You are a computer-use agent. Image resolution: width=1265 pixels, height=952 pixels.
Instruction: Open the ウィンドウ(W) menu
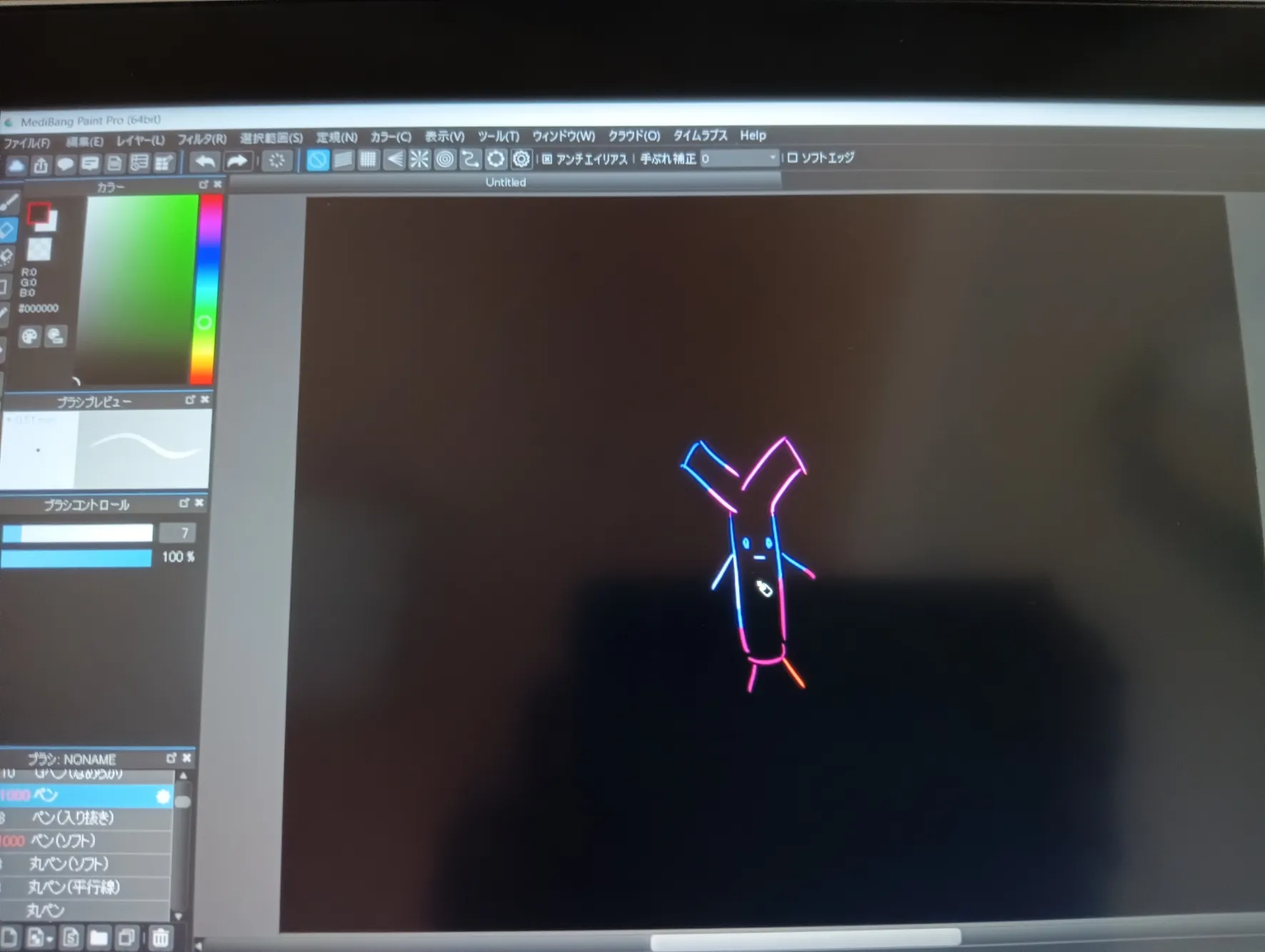(563, 136)
